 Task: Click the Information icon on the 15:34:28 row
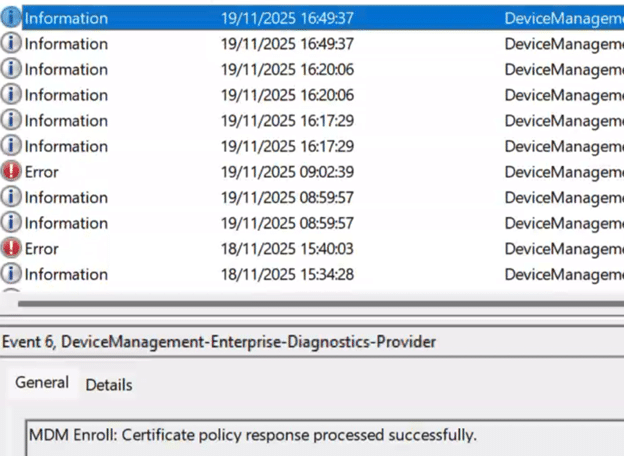pos(12,274)
